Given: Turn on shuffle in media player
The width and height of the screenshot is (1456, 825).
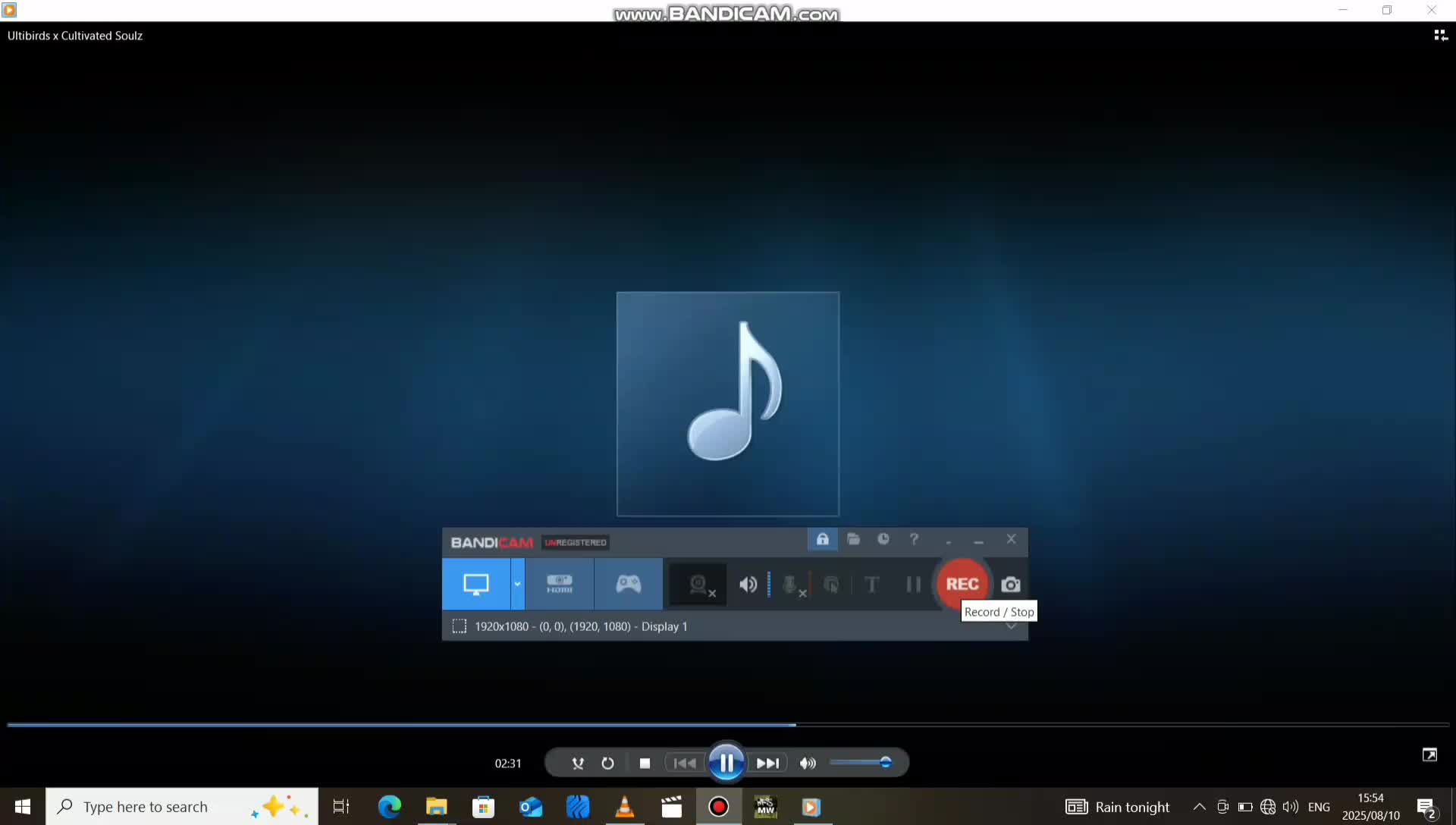Looking at the screenshot, I should 578,764.
